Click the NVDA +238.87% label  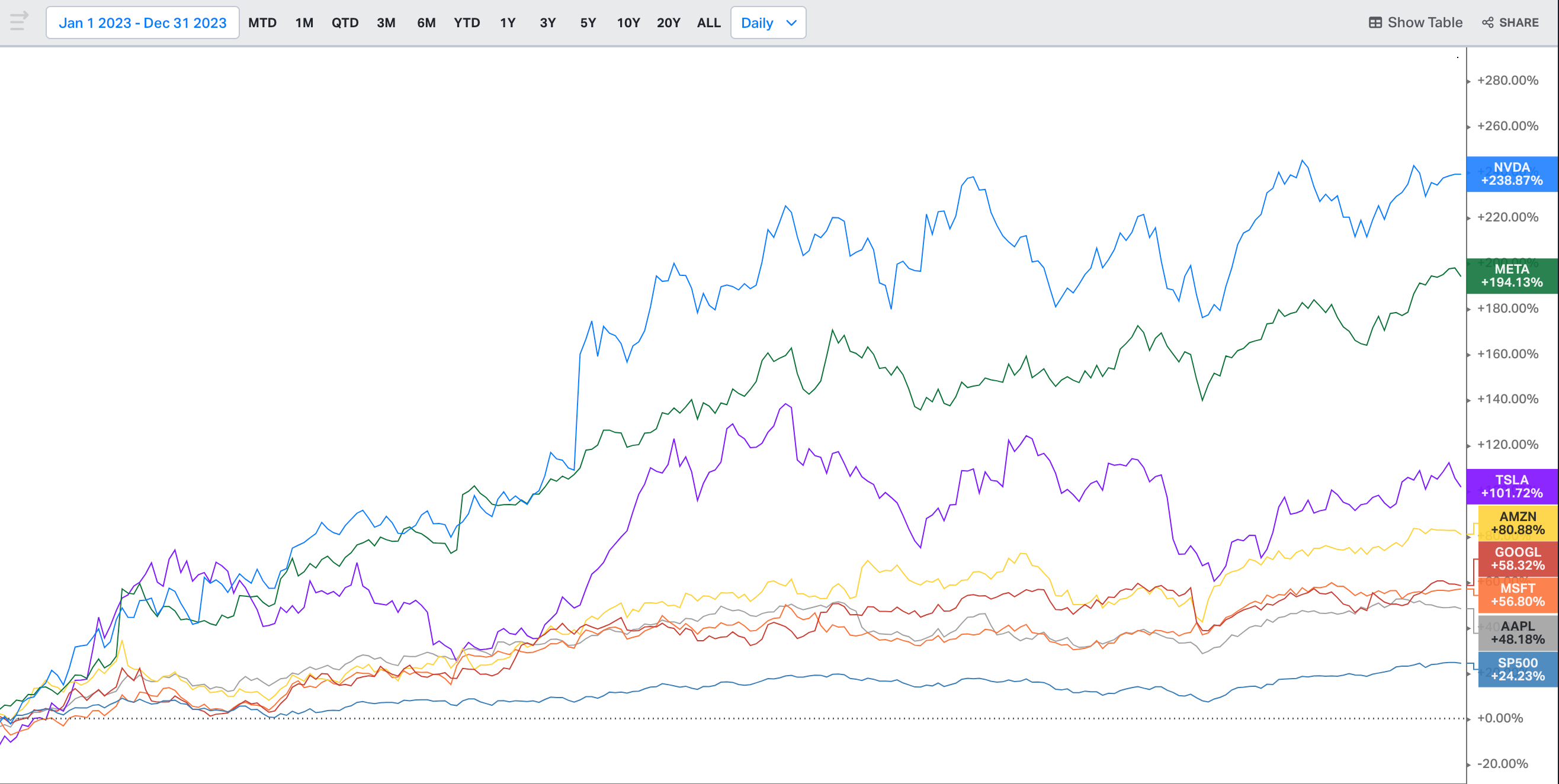(x=1512, y=174)
